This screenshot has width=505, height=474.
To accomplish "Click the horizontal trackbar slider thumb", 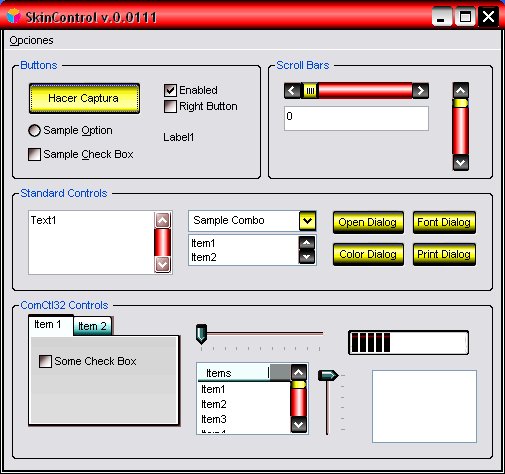I will click(201, 334).
